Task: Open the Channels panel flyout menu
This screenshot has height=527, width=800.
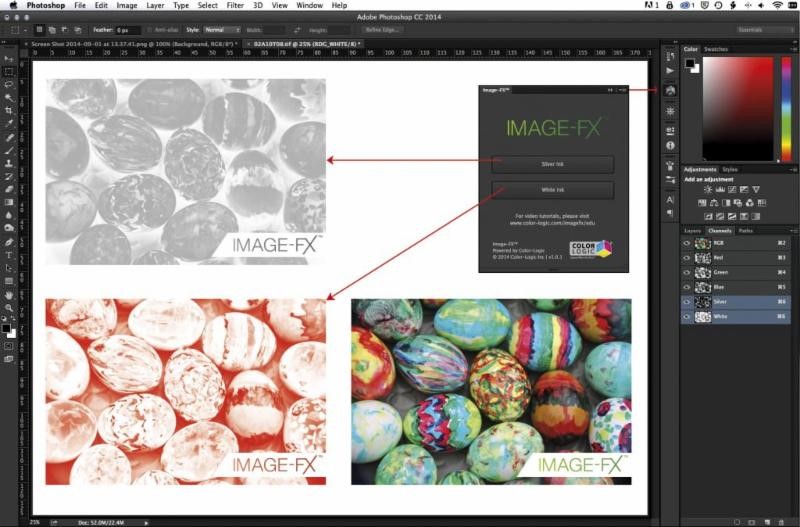Action: coord(793,231)
